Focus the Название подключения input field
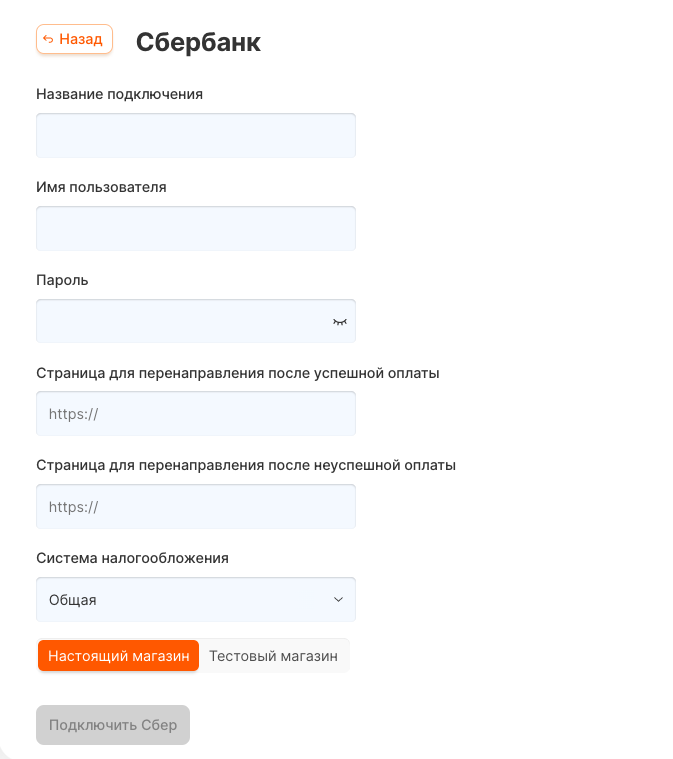Viewport: 673px width, 759px height. point(195,135)
